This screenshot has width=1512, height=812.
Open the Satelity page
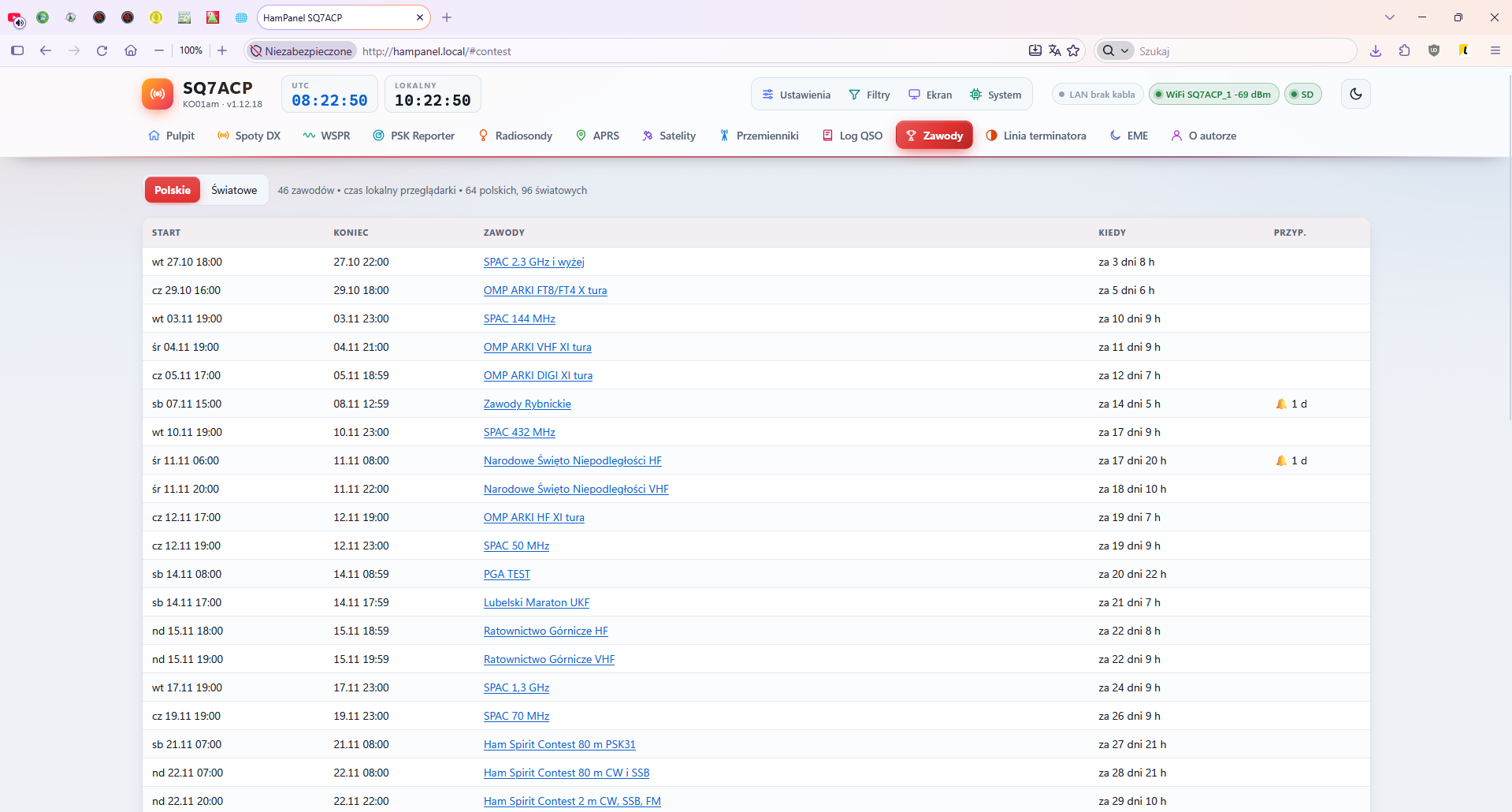coord(669,136)
